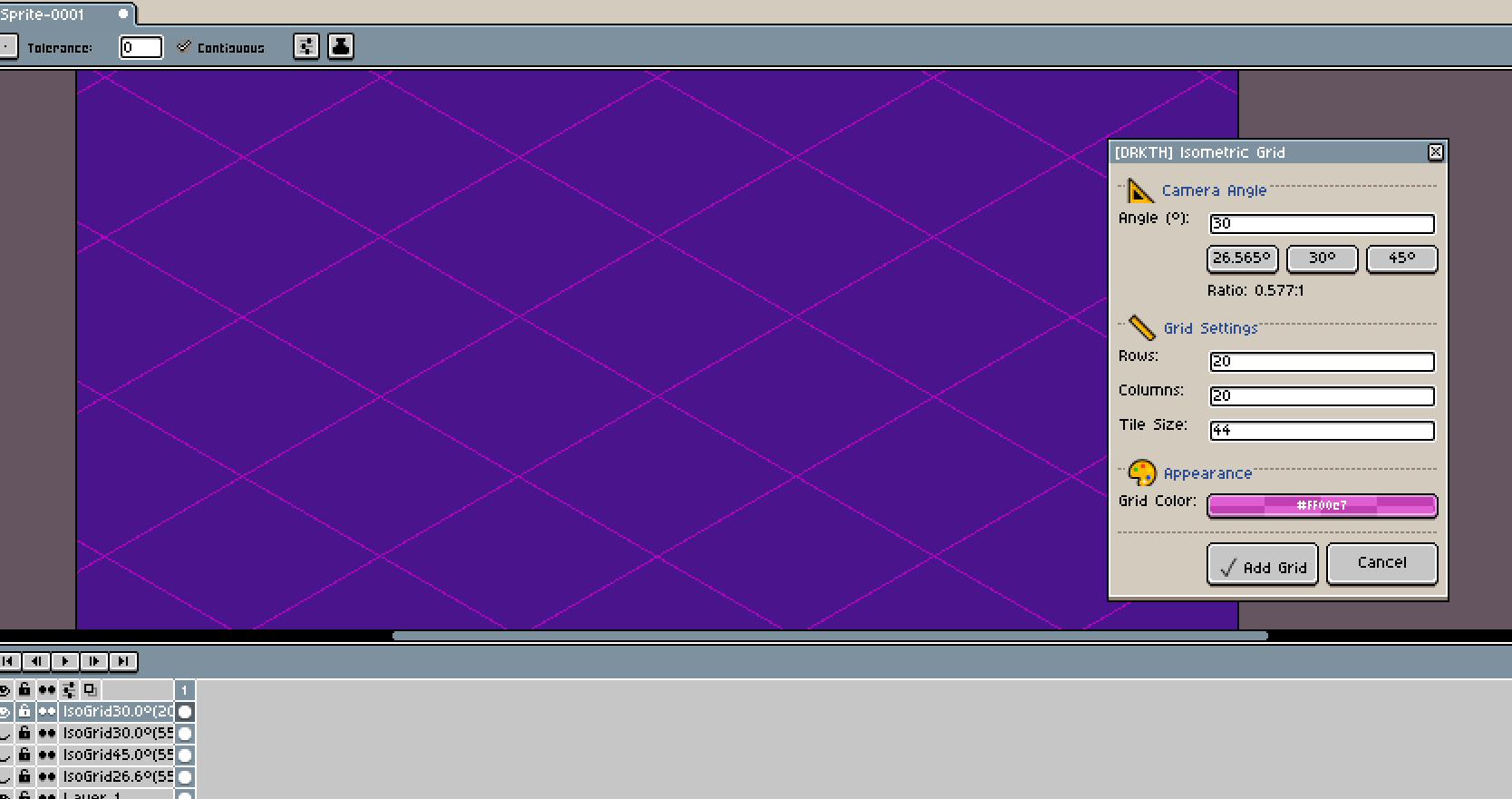The height and width of the screenshot is (799, 1512).
Task: Open the pixel connectivity options button
Action: pos(306,46)
